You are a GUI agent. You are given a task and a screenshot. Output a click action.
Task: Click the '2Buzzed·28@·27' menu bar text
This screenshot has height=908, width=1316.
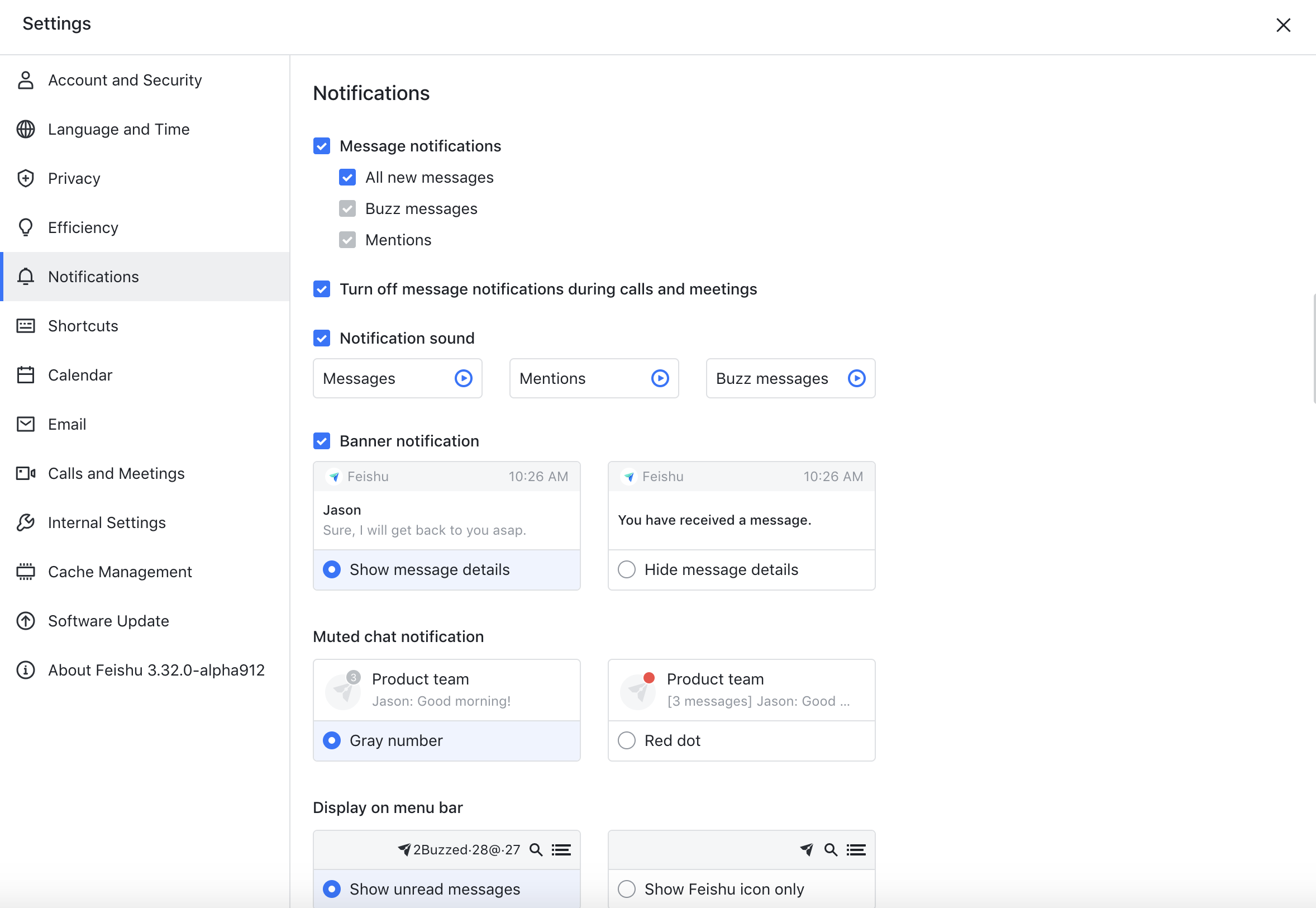[466, 850]
